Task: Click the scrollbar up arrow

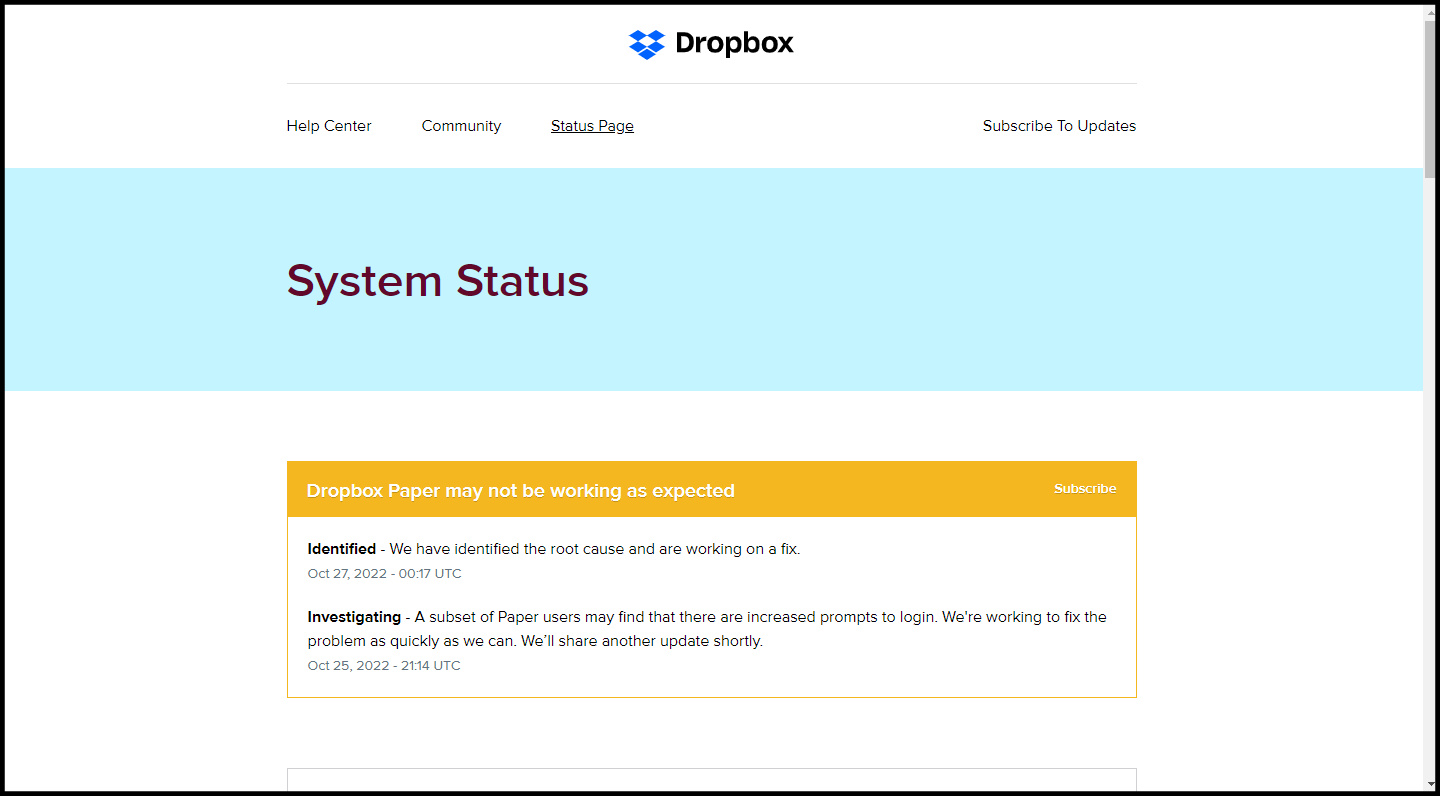Action: tap(1431, 11)
